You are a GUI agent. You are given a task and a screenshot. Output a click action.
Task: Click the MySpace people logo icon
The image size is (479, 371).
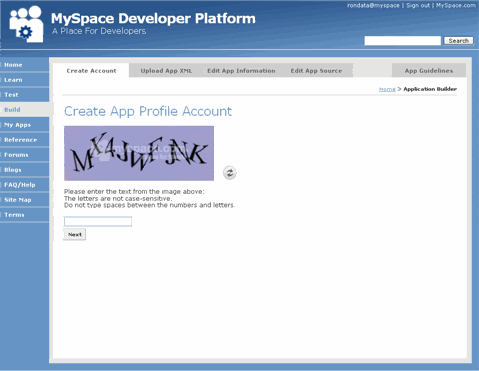click(x=26, y=24)
